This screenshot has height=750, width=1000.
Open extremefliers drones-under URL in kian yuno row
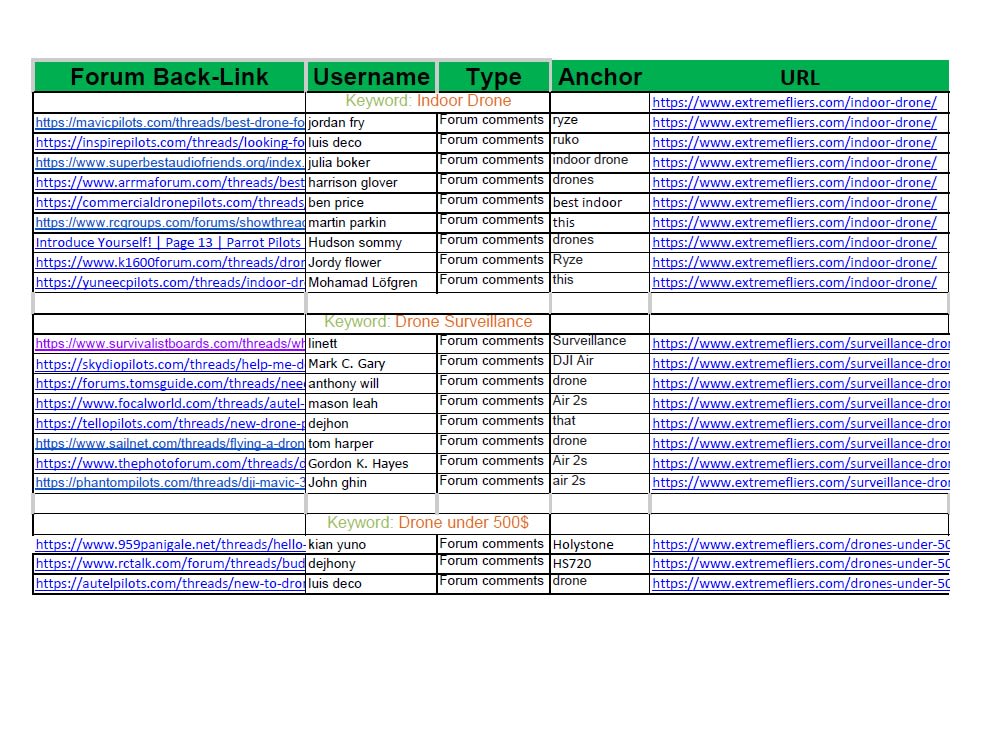pos(800,544)
